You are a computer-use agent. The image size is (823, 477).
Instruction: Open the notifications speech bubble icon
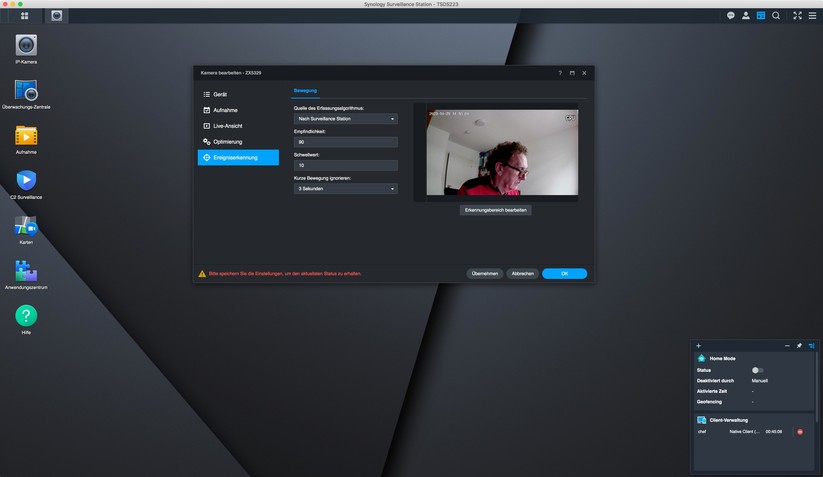(x=731, y=16)
